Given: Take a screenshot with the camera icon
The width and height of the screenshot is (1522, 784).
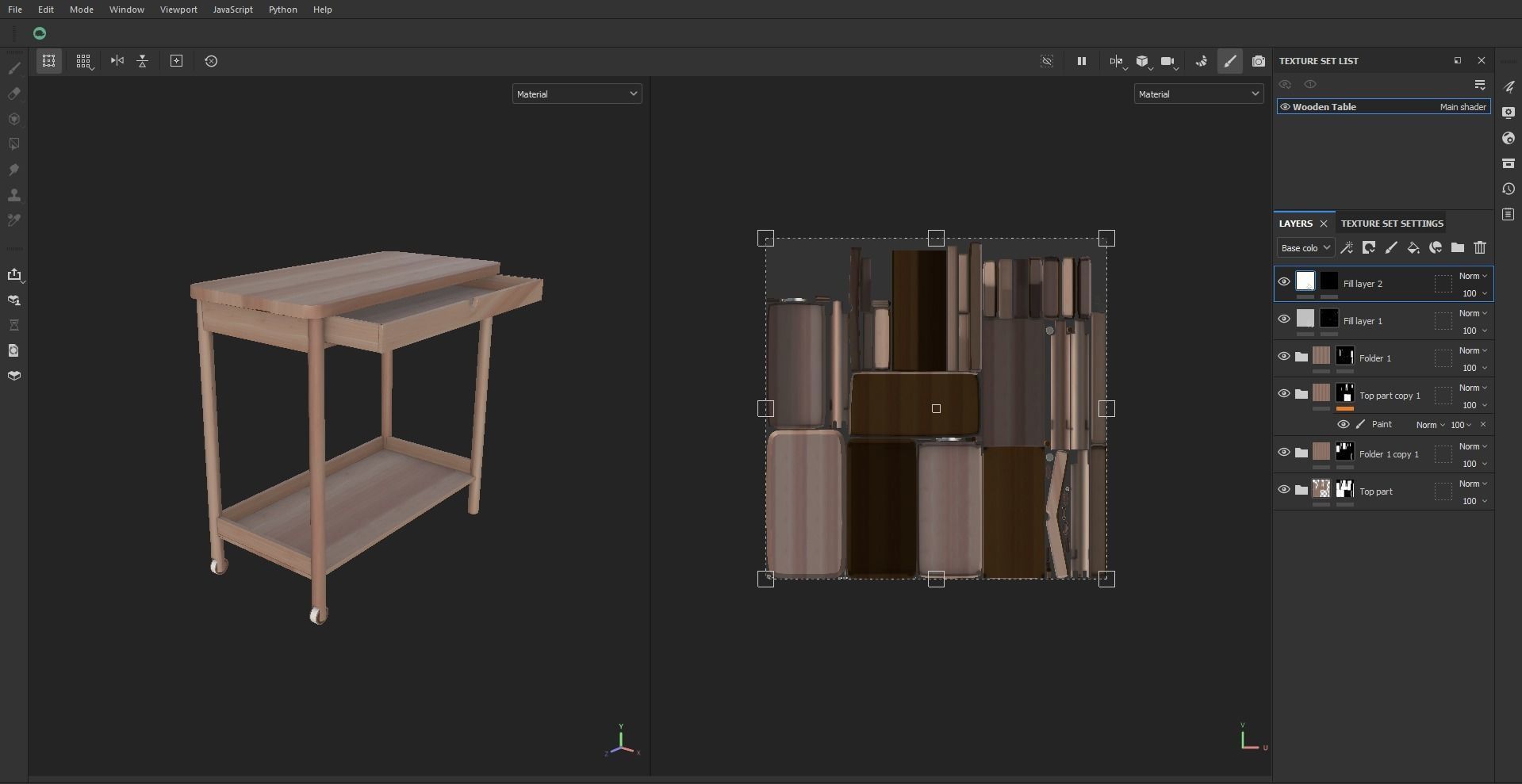Looking at the screenshot, I should (1259, 61).
